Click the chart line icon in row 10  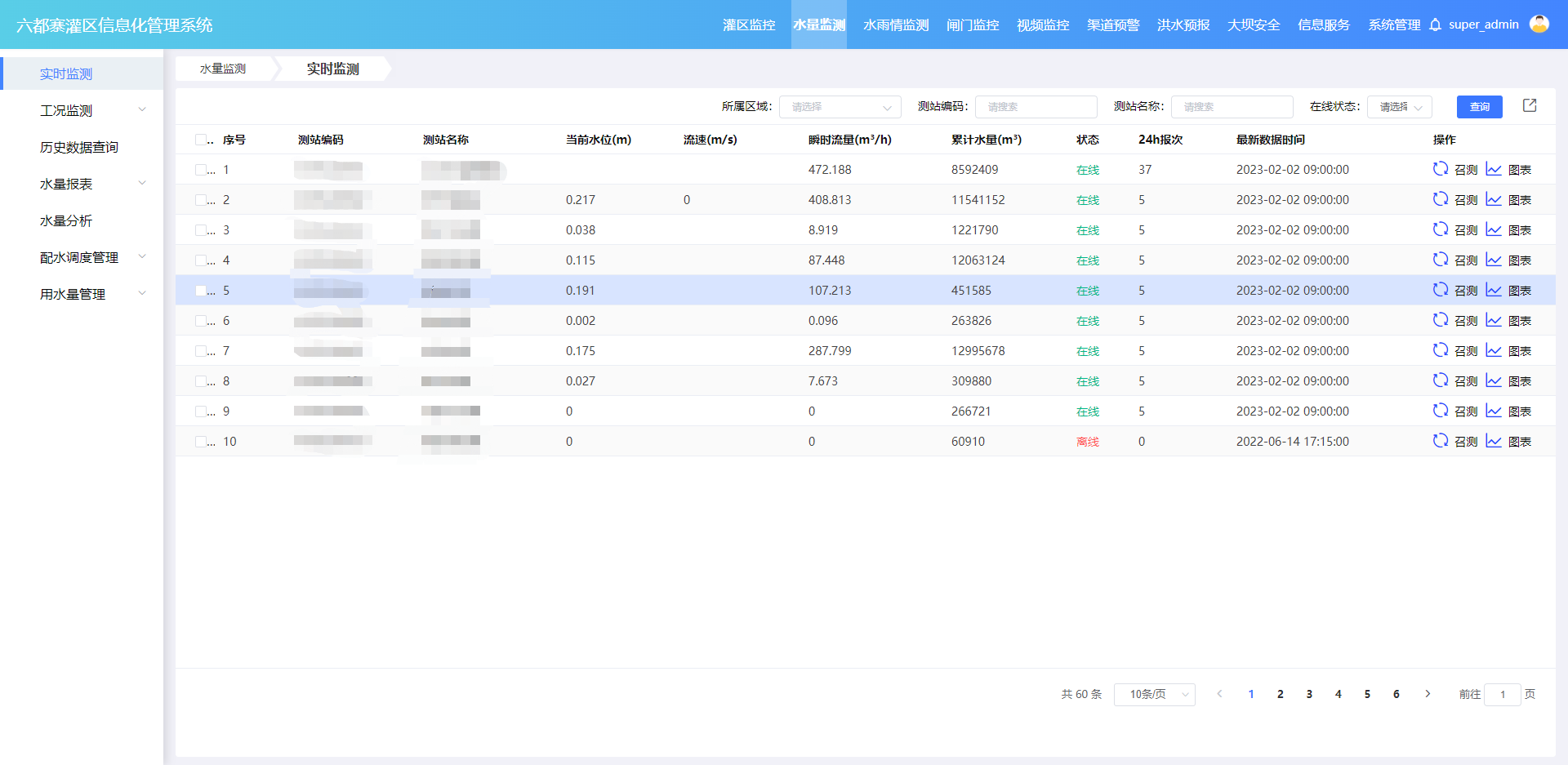[x=1494, y=441]
